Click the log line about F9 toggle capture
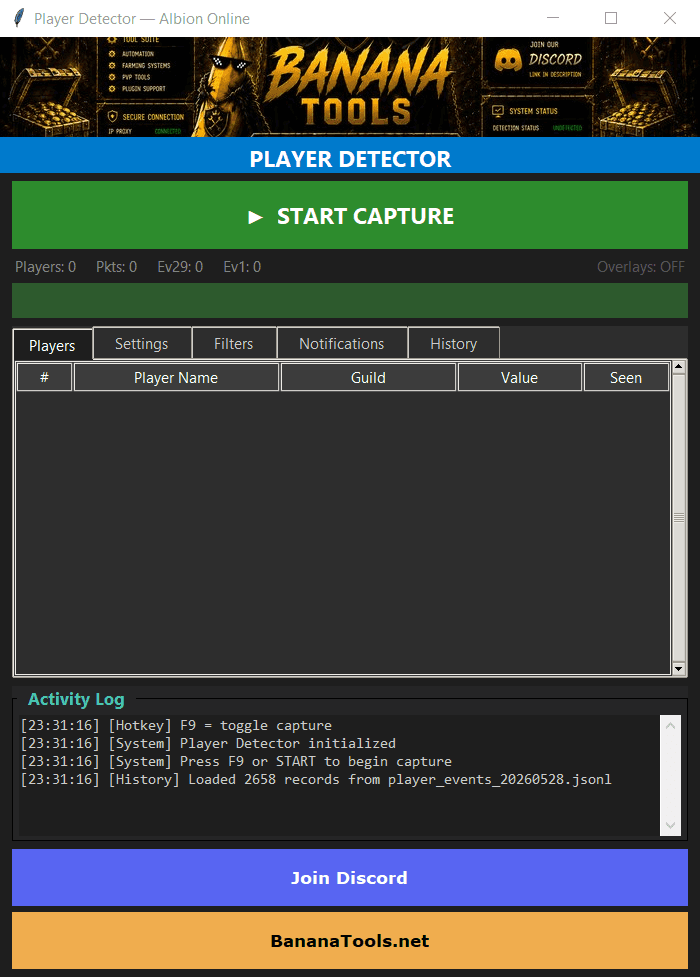The width and height of the screenshot is (700, 977). click(176, 725)
